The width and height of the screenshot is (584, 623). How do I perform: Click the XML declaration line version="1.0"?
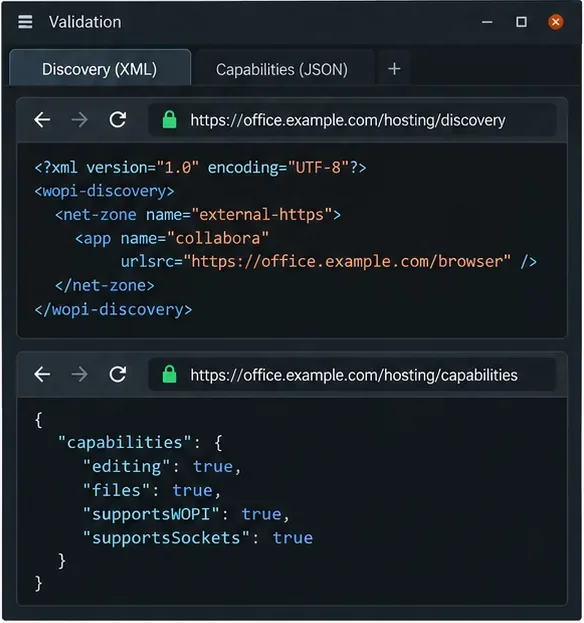click(x=201, y=167)
